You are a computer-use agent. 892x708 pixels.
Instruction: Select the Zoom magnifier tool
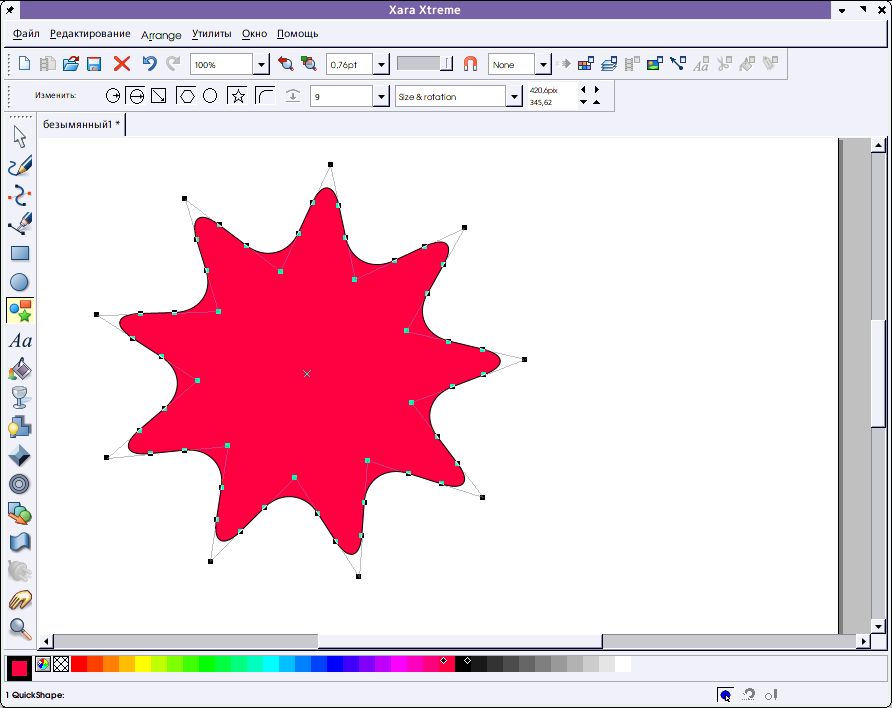[20, 628]
